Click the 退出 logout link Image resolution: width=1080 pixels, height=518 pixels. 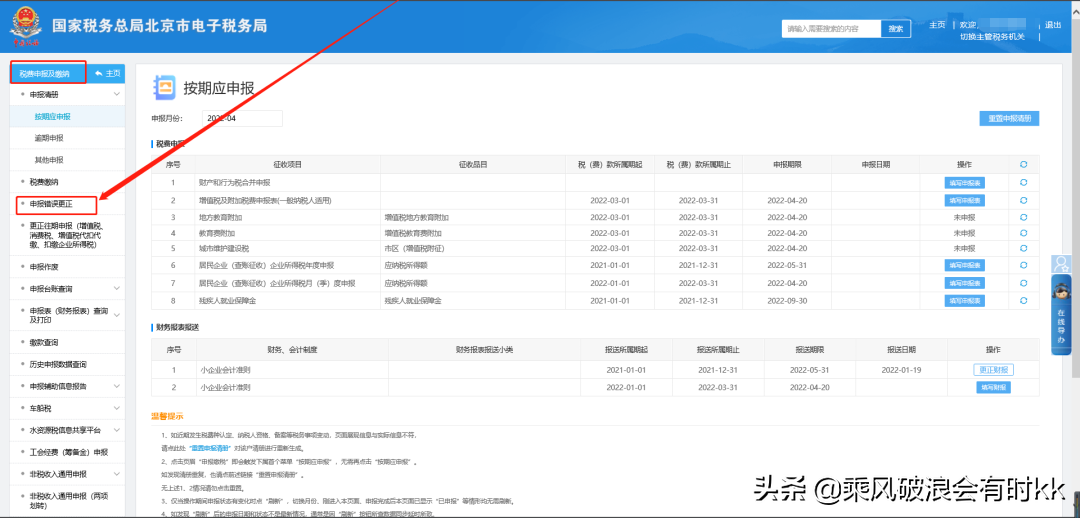coord(1053,25)
